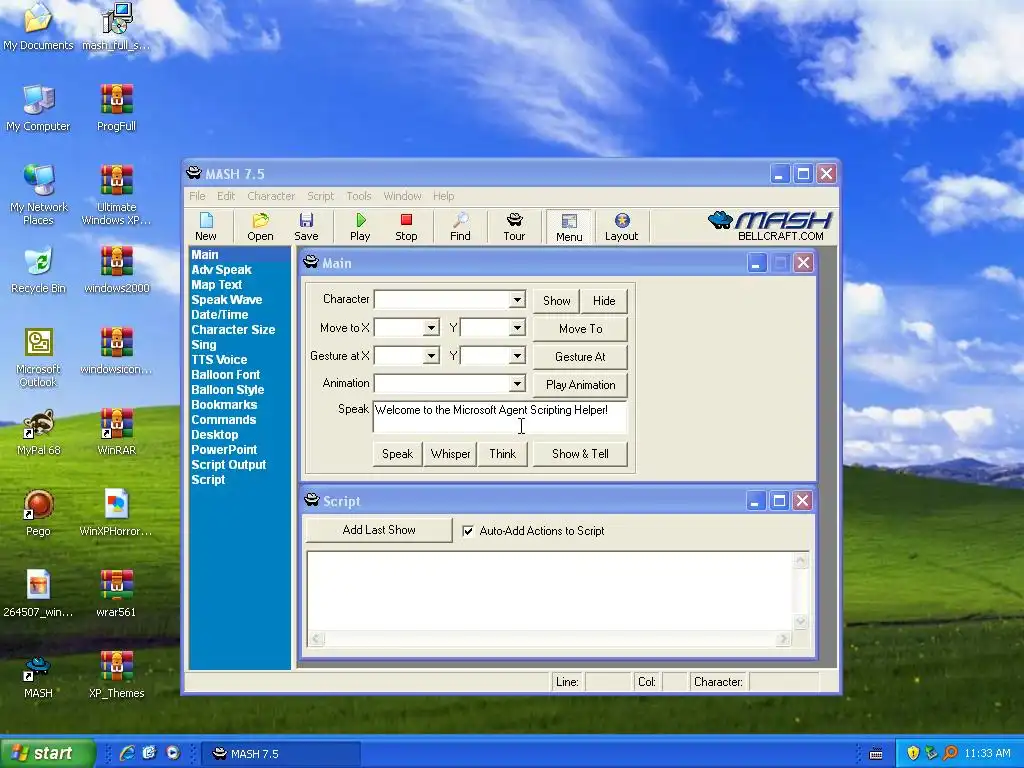Click the security shield tray icon

[x=913, y=753]
